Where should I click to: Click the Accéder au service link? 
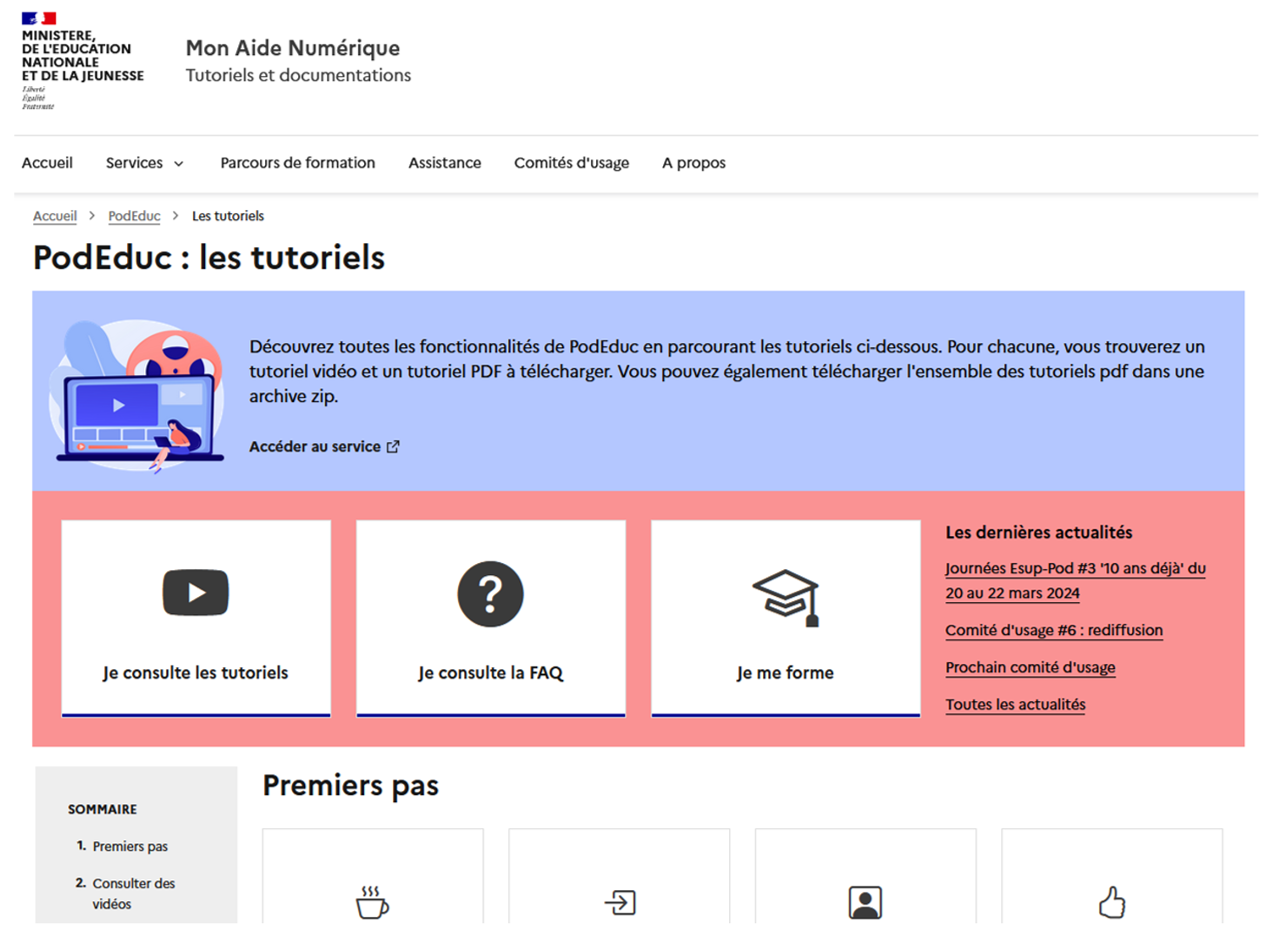pos(325,447)
